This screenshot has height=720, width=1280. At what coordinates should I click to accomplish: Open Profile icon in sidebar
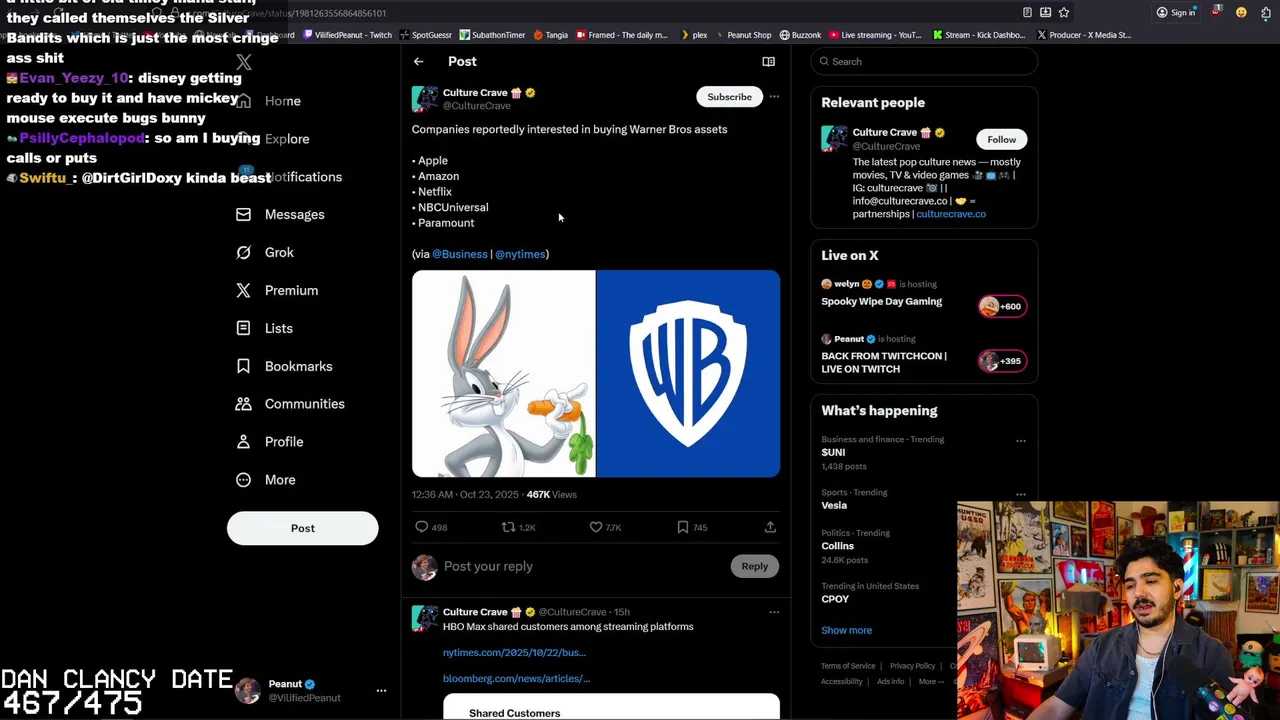coord(243,442)
